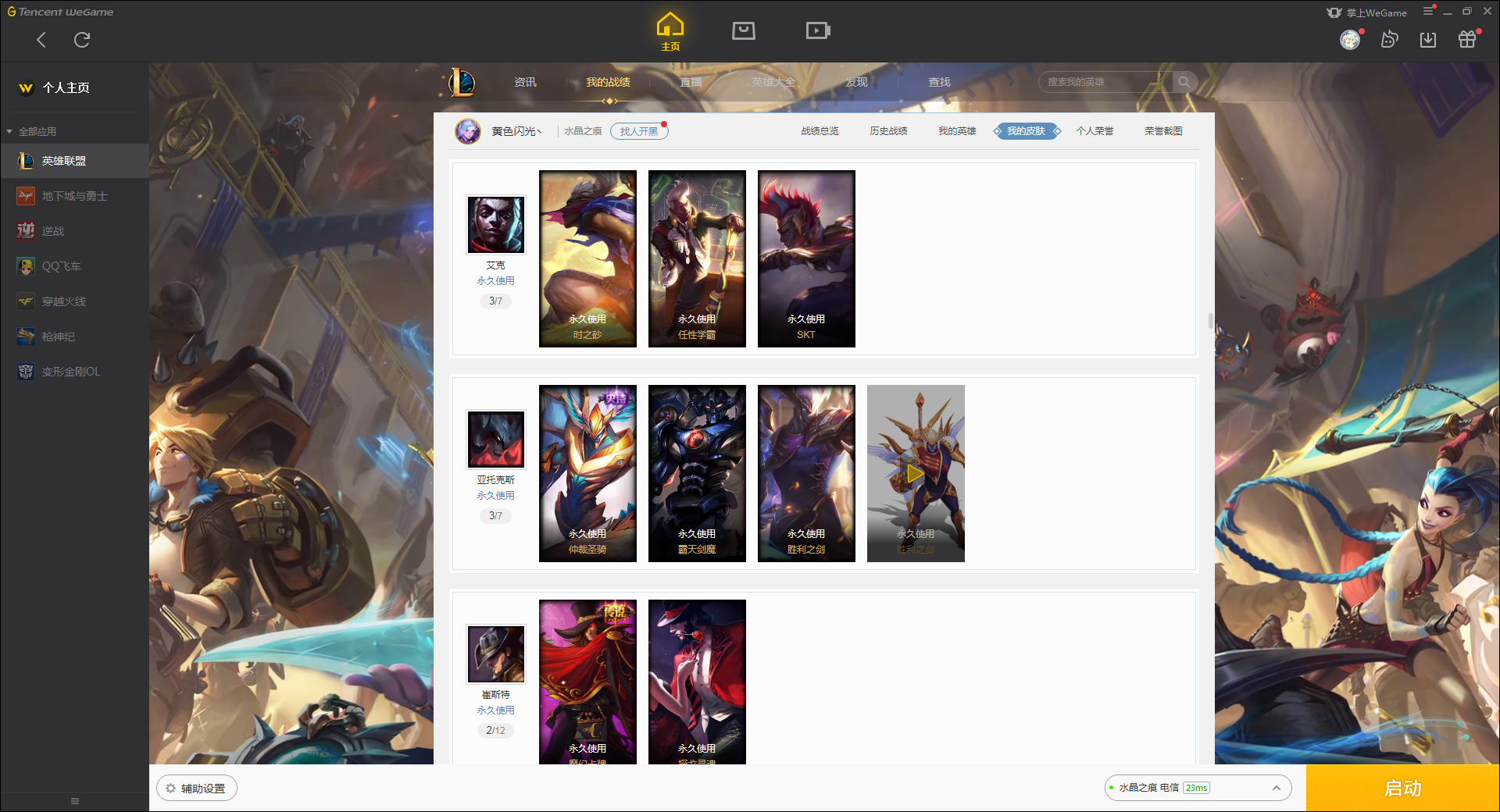Image resolution: width=1500 pixels, height=812 pixels.
Task: Open the 历史战绩 sub-tab
Action: [888, 131]
